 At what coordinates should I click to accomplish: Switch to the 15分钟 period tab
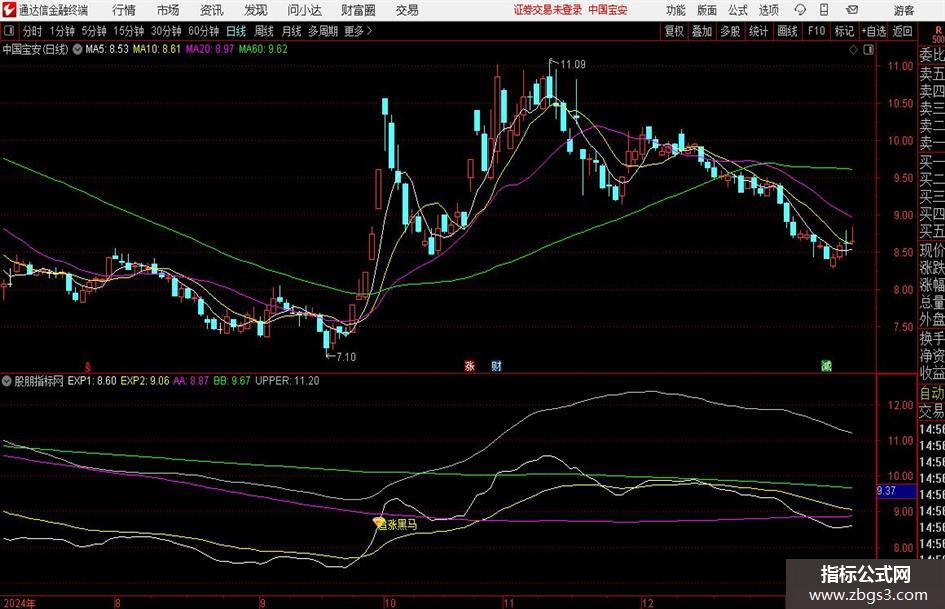coord(128,31)
